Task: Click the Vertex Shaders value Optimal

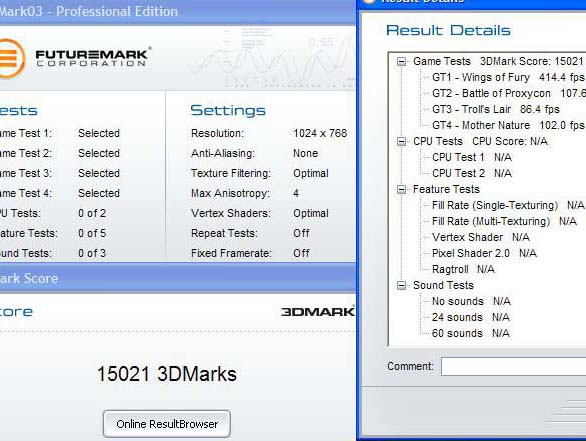Action: pos(311,213)
